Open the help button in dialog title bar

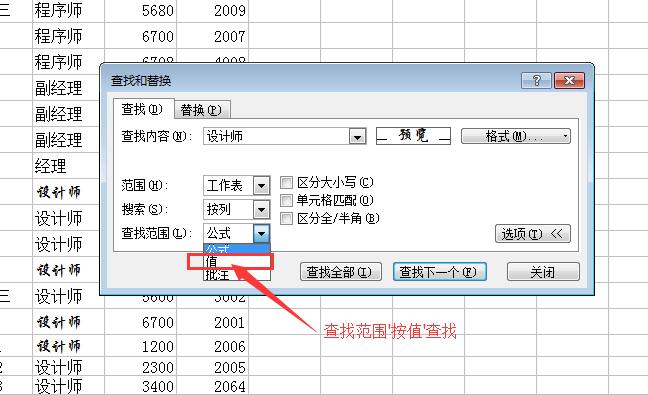(x=536, y=80)
